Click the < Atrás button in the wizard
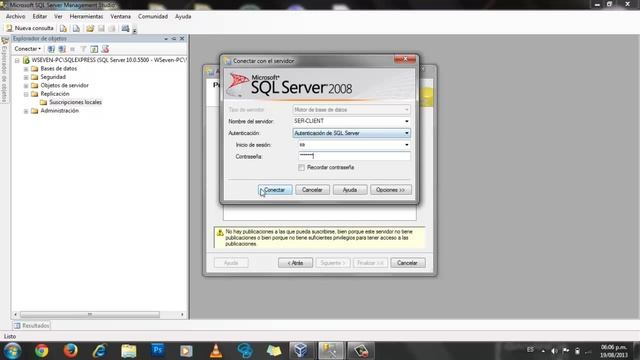 (x=296, y=263)
